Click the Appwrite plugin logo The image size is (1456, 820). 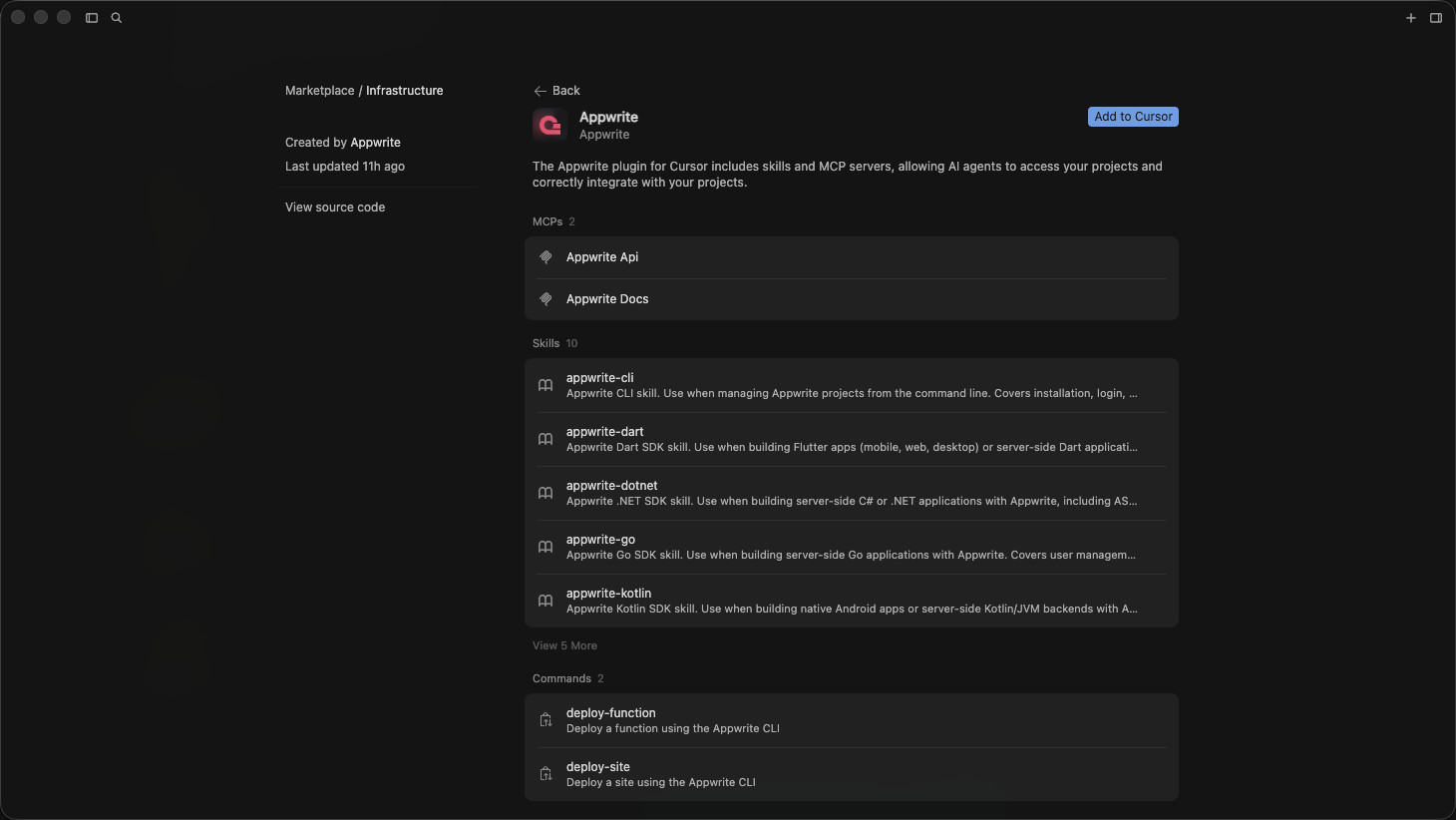548,125
